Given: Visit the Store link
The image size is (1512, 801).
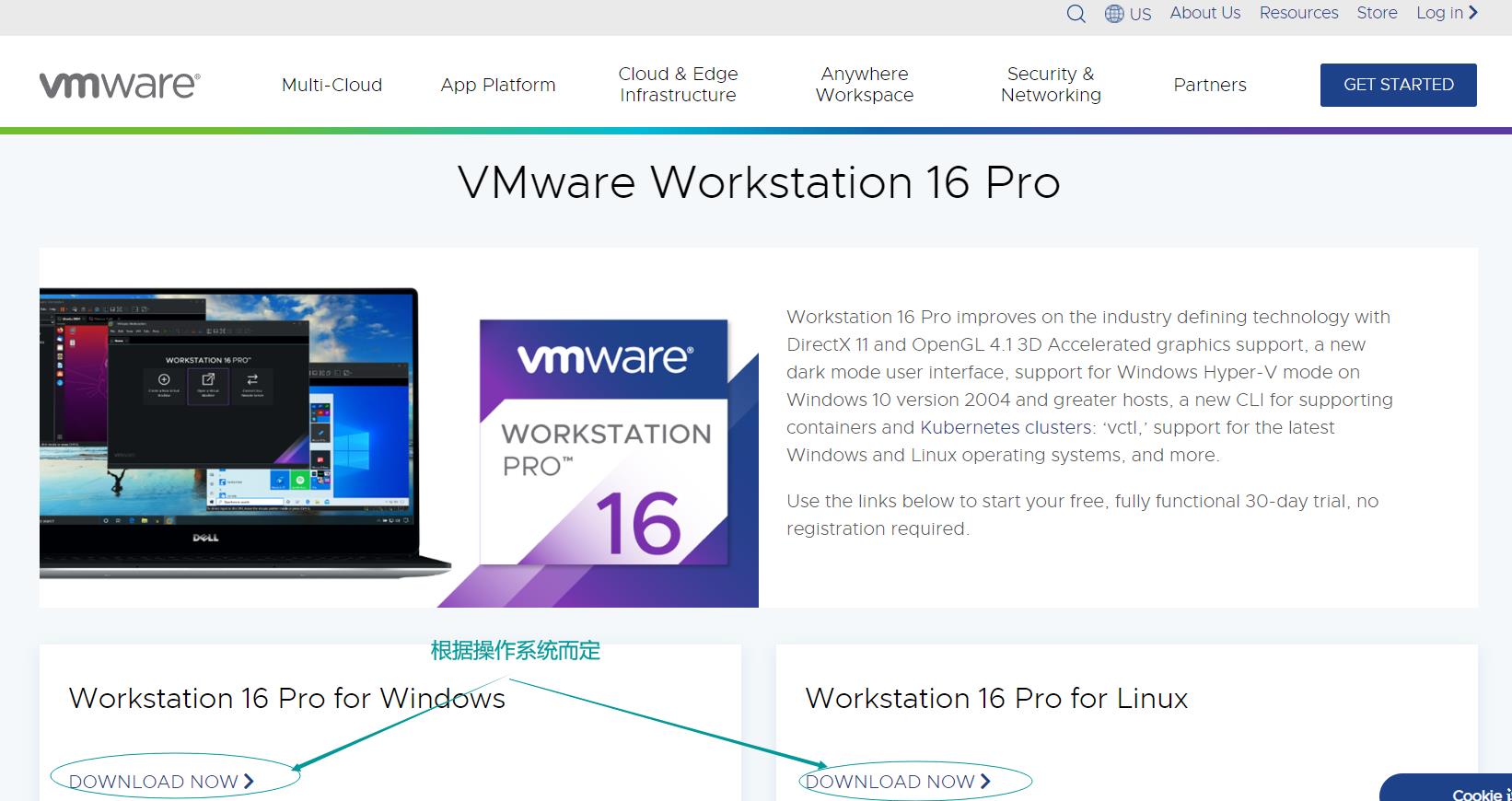Looking at the screenshot, I should tap(1377, 13).
